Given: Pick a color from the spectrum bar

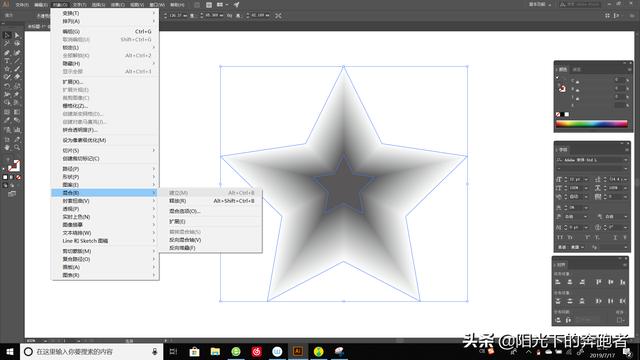Looking at the screenshot, I should pyautogui.click(x=591, y=124).
